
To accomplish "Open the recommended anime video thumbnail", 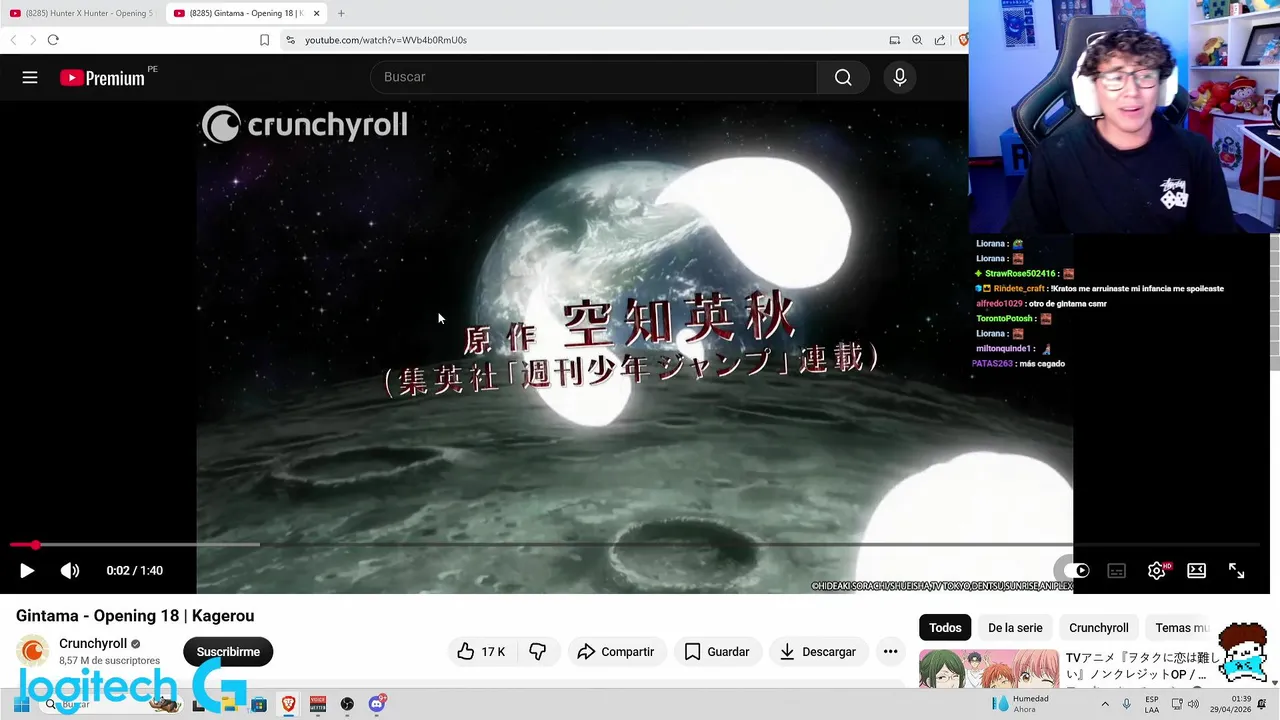I will [989, 668].
